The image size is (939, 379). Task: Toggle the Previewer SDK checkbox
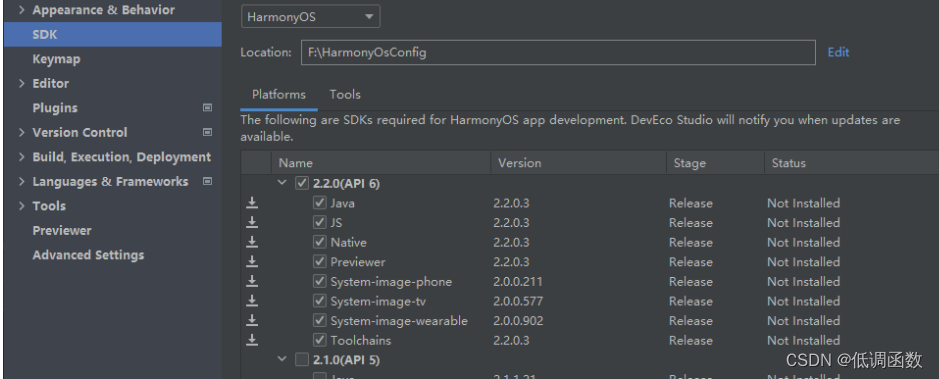pyautogui.click(x=320, y=262)
